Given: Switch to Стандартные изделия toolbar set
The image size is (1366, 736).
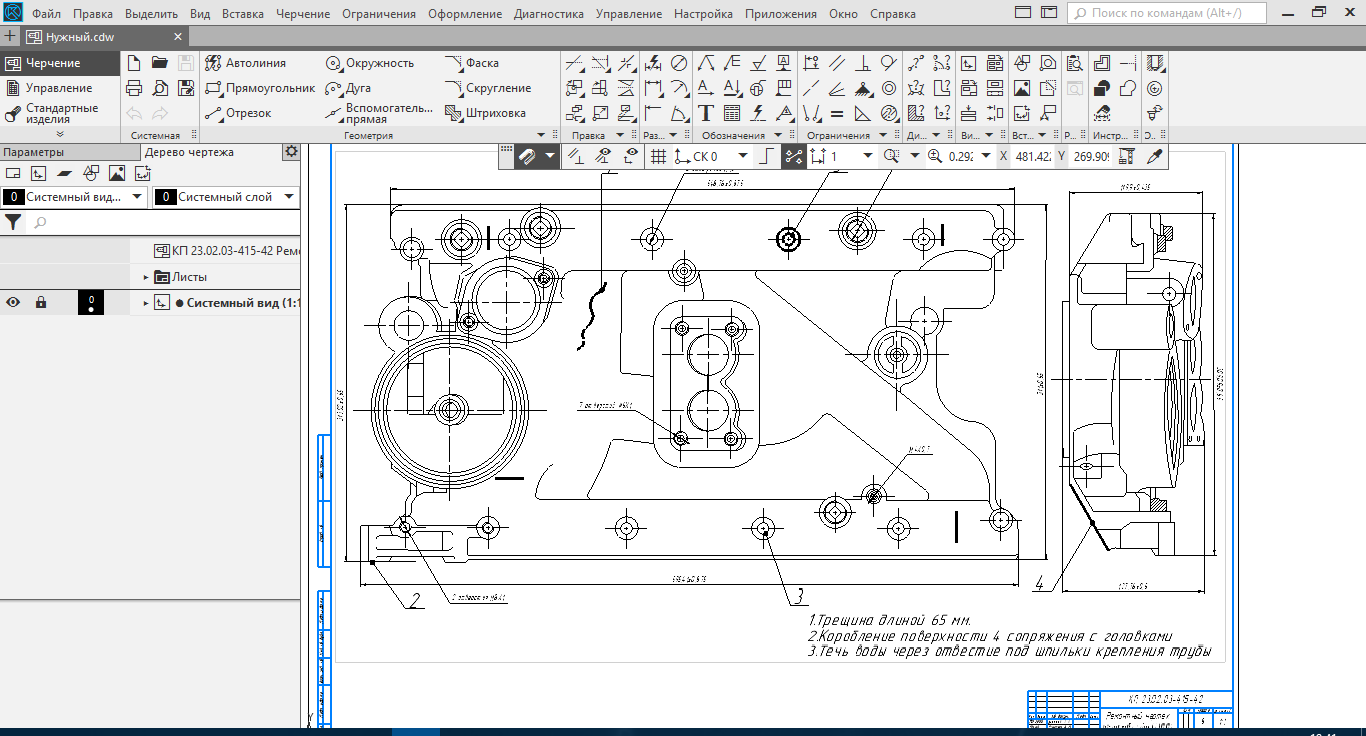Looking at the screenshot, I should click(60, 113).
